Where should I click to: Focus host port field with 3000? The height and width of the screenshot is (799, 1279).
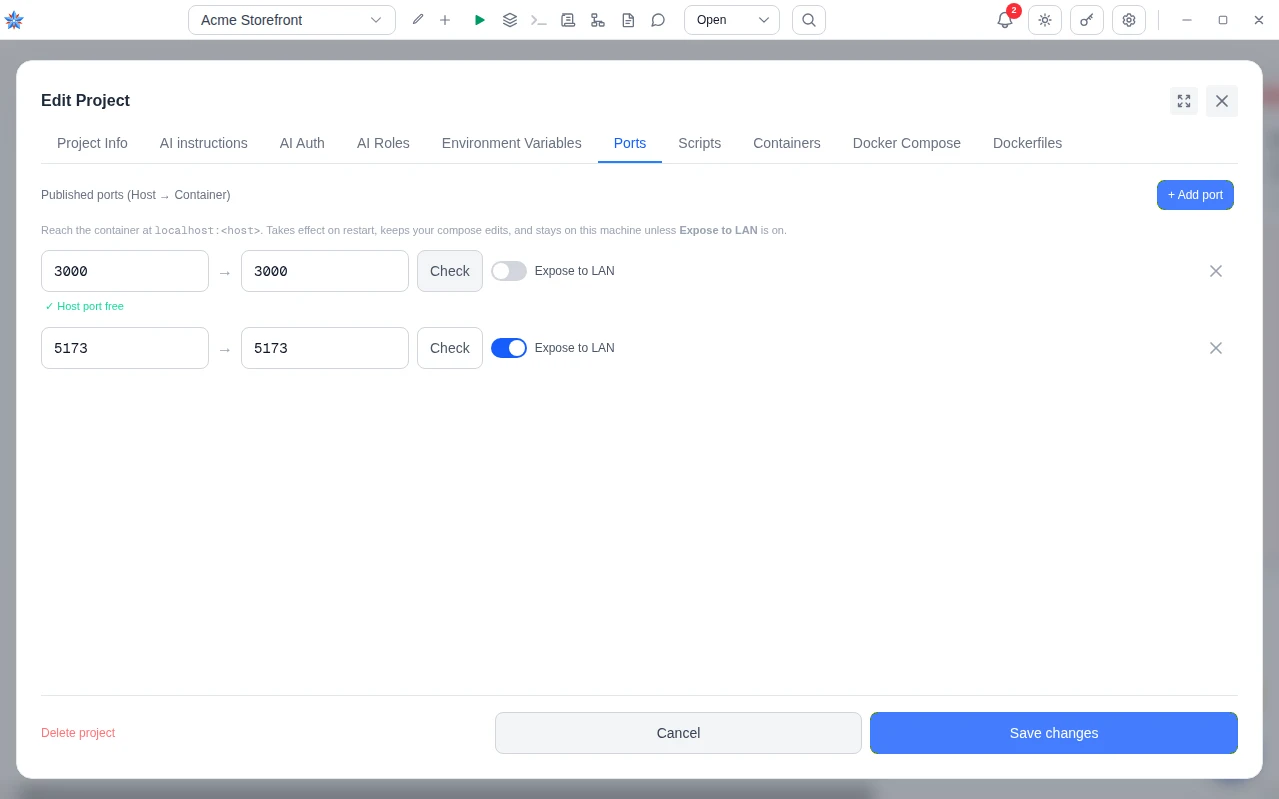click(x=125, y=271)
